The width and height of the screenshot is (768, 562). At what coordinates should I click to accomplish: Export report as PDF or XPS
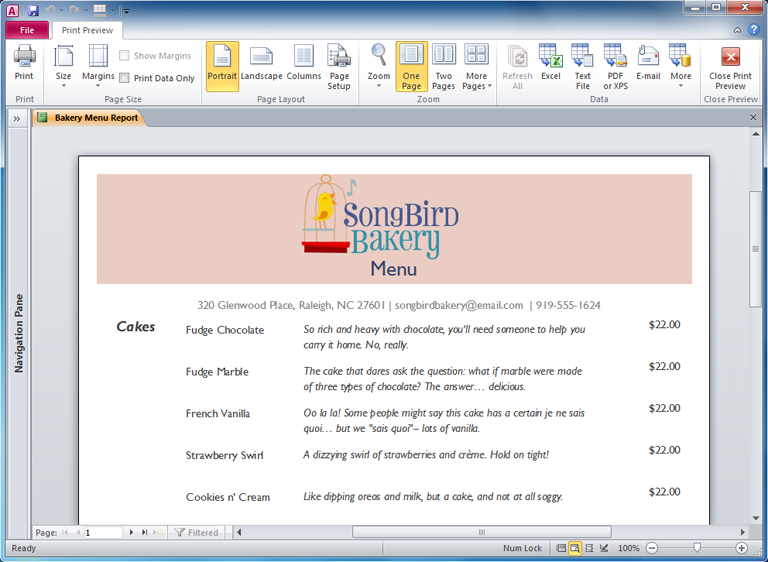(x=615, y=66)
